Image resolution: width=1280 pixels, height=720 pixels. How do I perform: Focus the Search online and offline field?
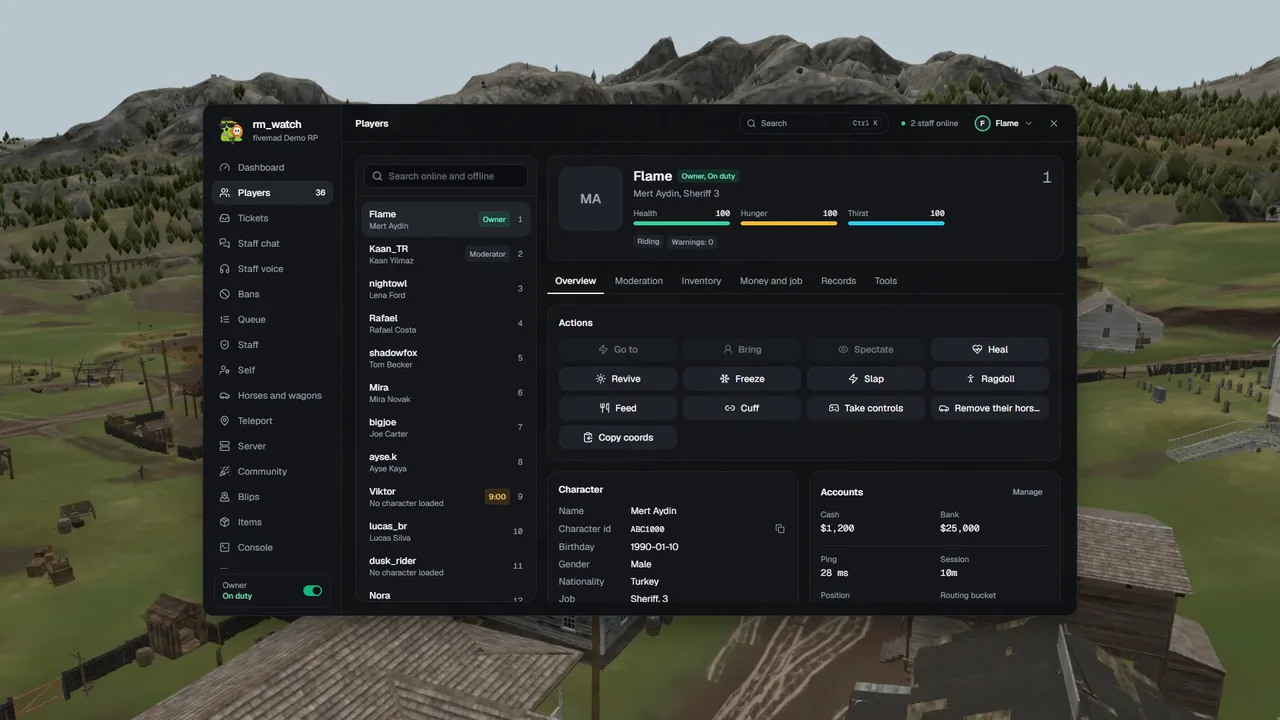pos(446,176)
